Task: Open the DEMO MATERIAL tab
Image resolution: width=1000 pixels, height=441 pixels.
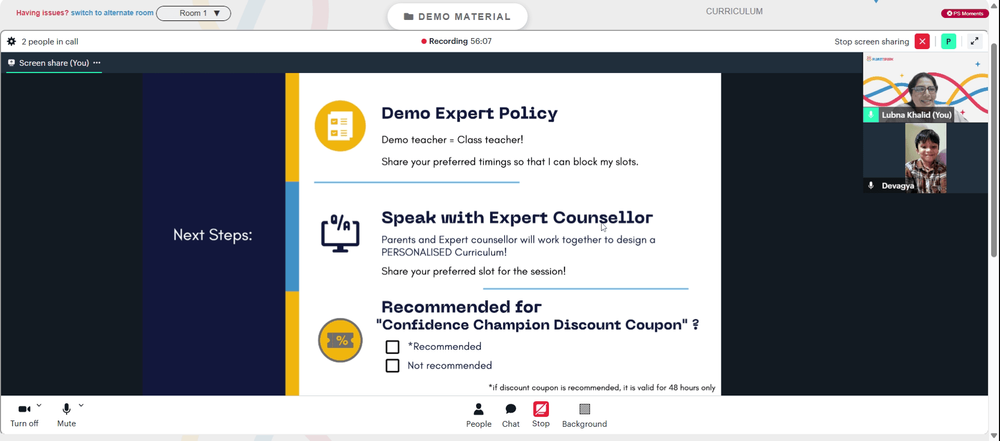Action: coord(457,17)
